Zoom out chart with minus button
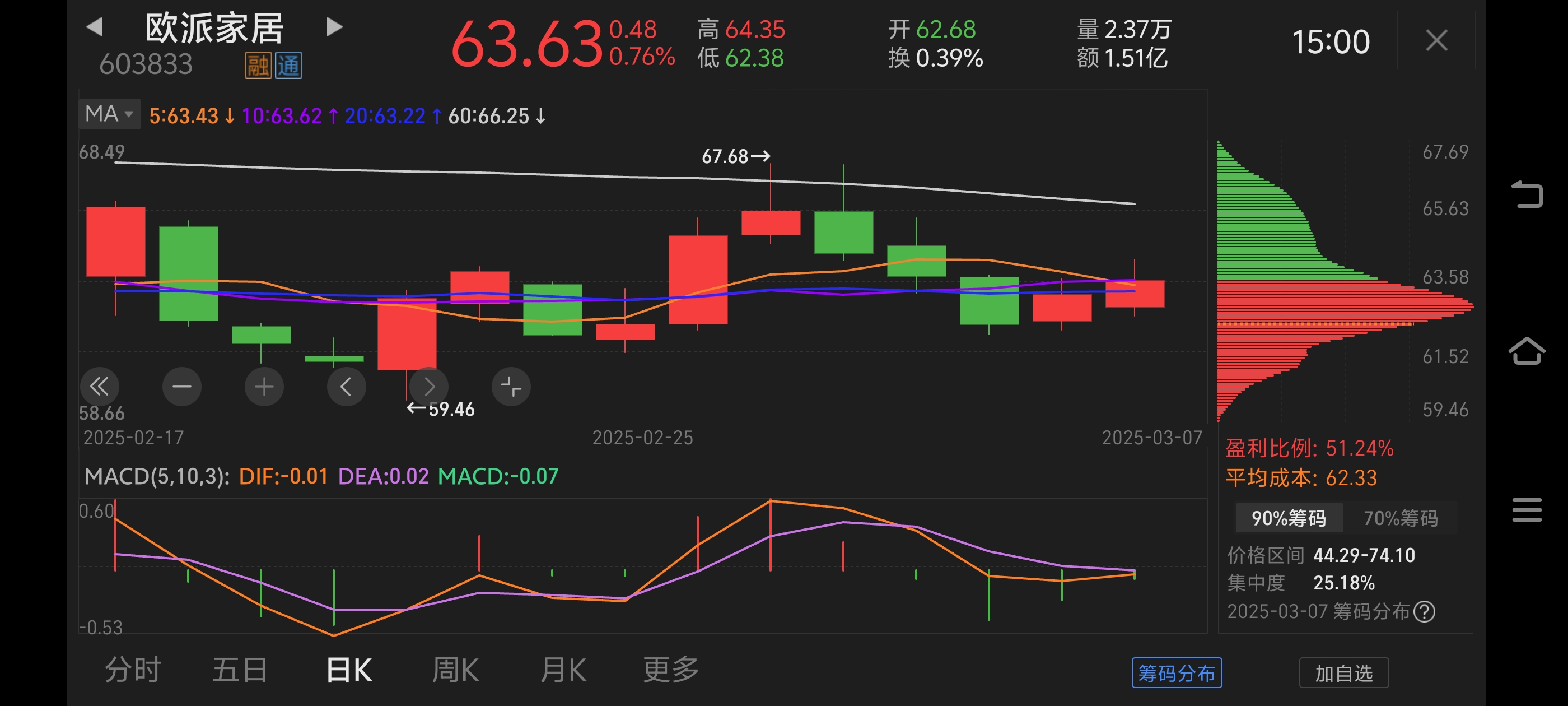This screenshot has height=706, width=1568. [x=181, y=386]
